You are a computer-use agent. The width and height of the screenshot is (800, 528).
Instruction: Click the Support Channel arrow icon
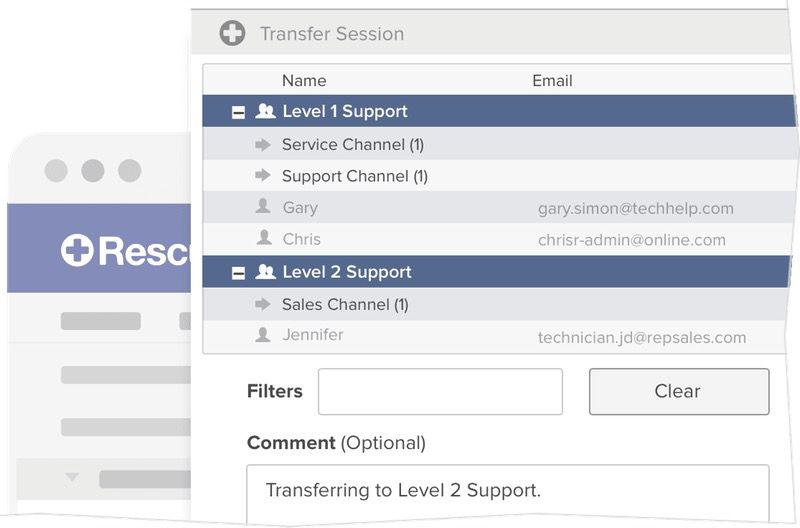pyautogui.click(x=263, y=176)
